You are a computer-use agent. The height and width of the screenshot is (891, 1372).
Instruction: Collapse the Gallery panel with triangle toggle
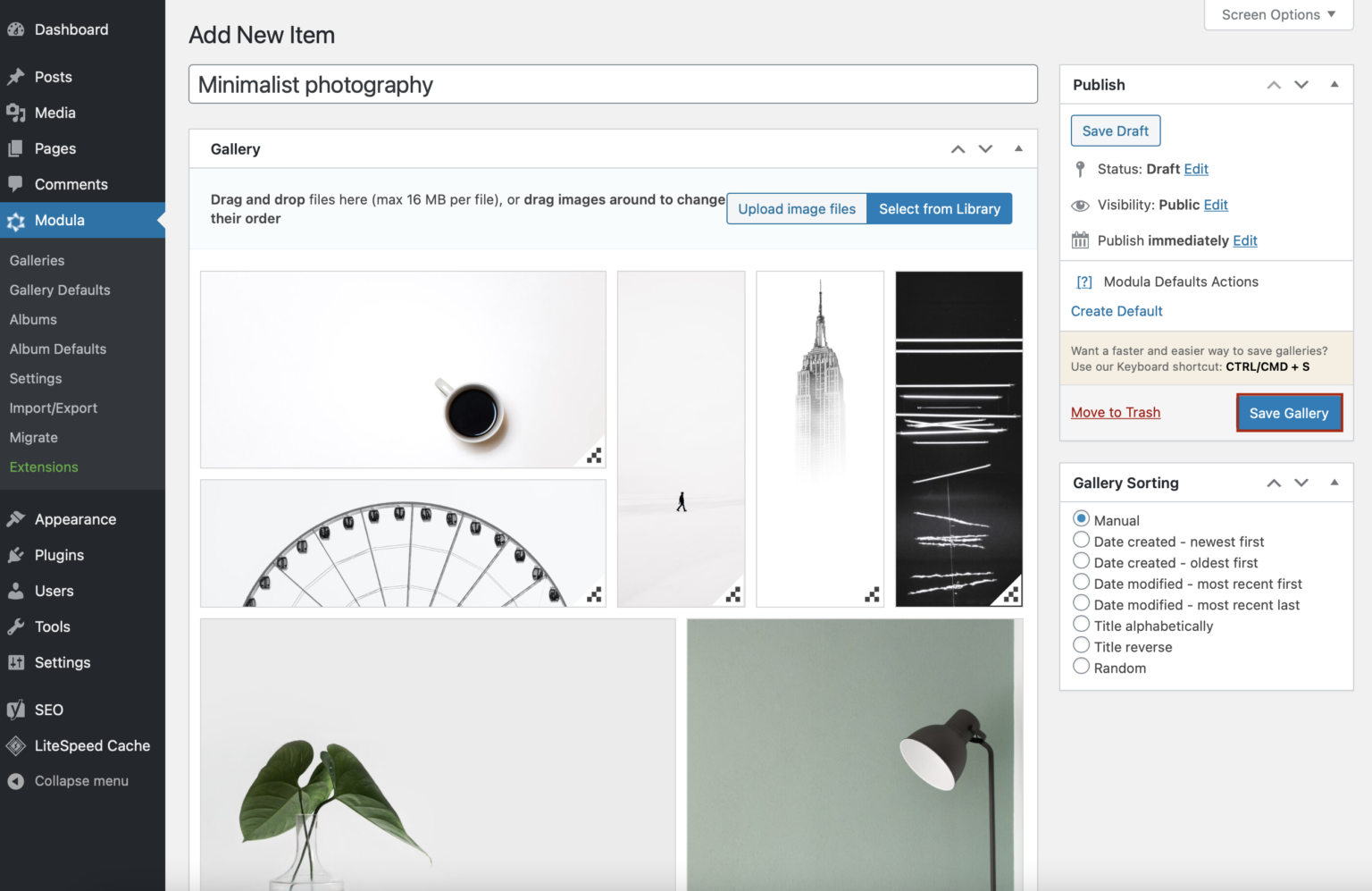click(1018, 149)
